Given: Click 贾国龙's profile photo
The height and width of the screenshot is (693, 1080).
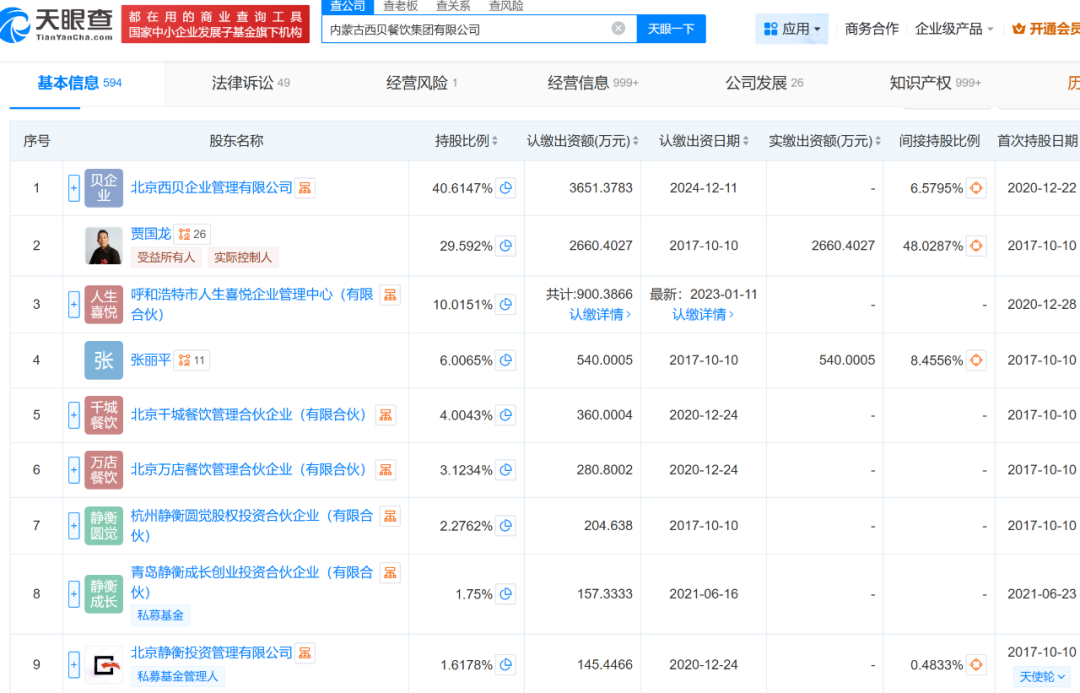Looking at the screenshot, I should (104, 246).
